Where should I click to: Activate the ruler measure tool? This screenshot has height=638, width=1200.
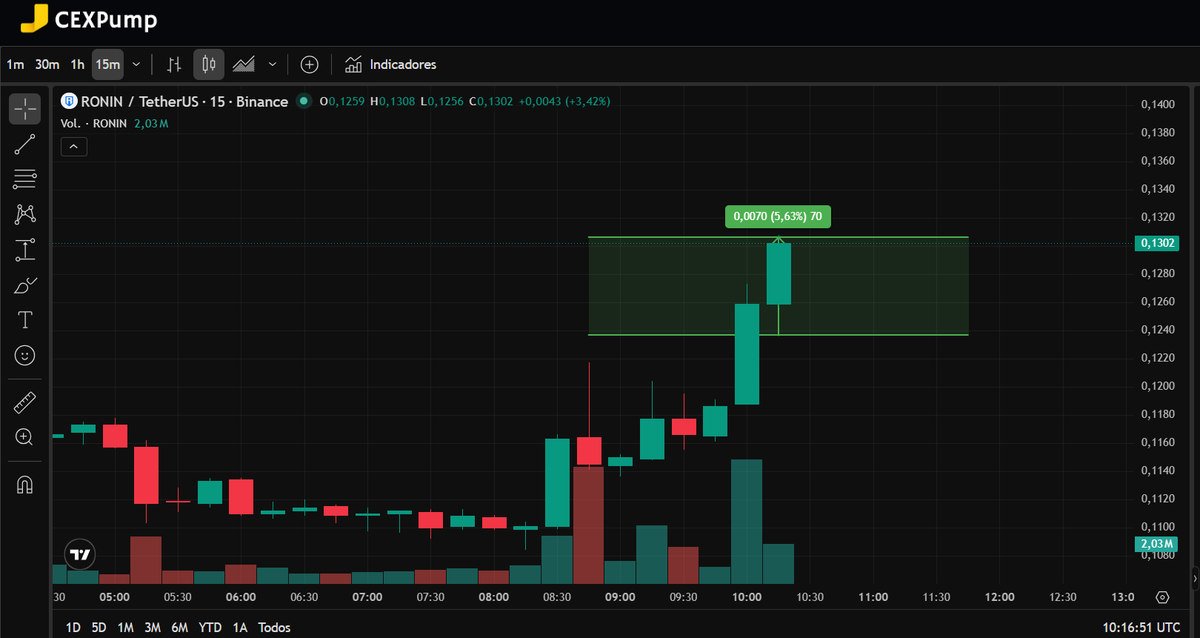click(x=25, y=402)
